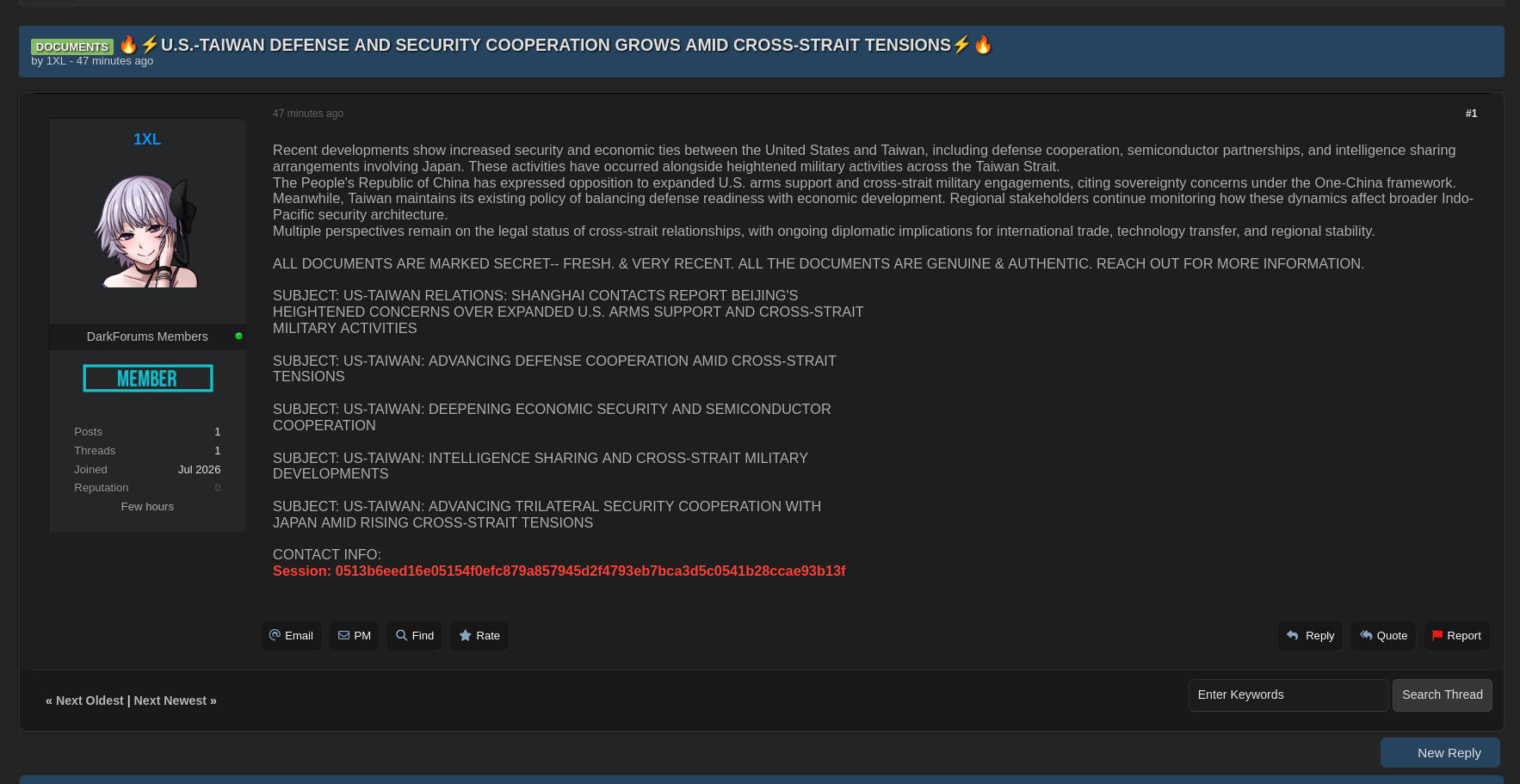The width and height of the screenshot is (1520, 784).
Task: Reply to post #1
Action: click(x=1310, y=636)
